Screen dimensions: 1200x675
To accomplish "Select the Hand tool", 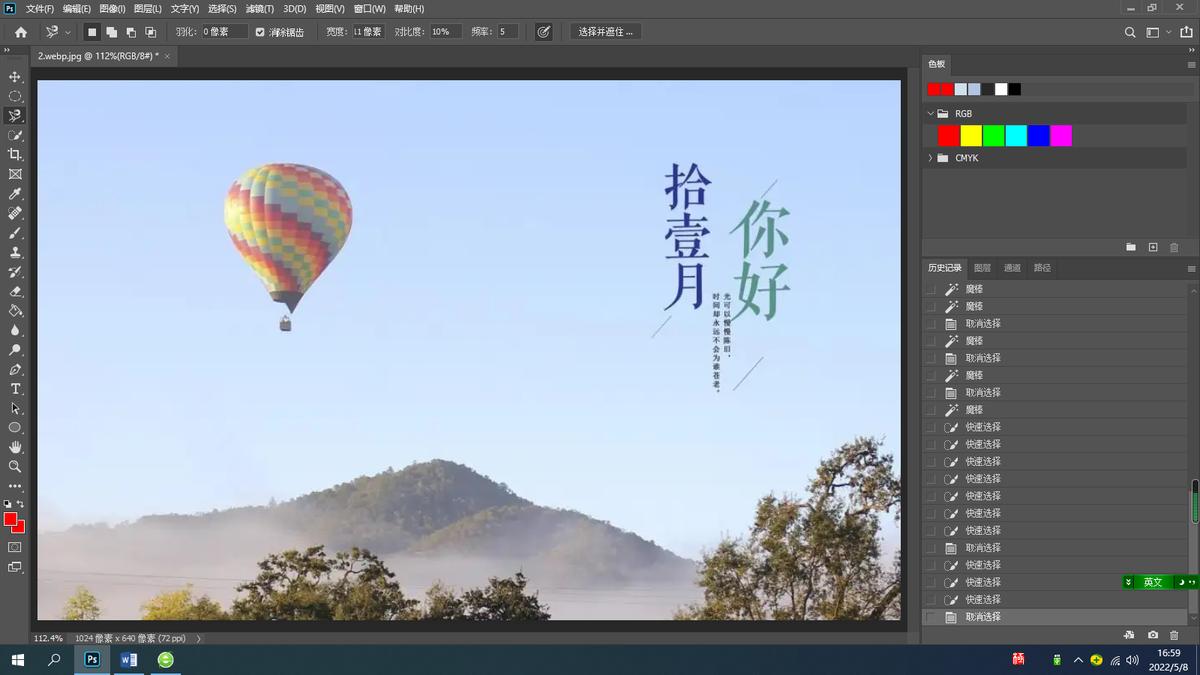I will tap(15, 447).
